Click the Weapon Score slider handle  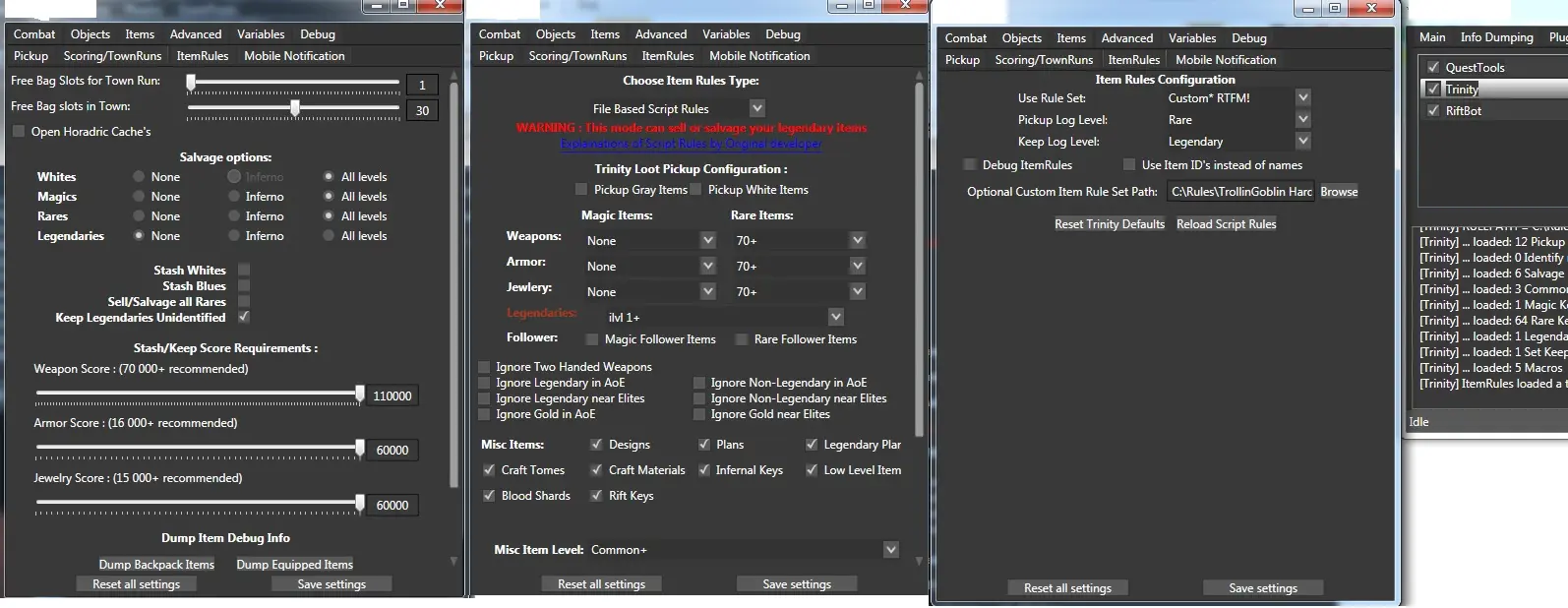pyautogui.click(x=360, y=395)
